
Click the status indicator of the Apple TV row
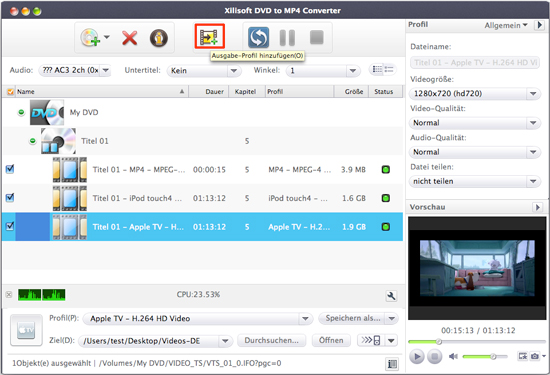click(385, 227)
